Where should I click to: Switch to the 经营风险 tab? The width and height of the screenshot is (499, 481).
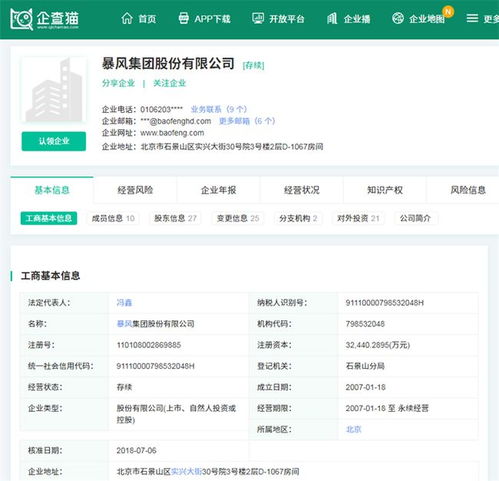pyautogui.click(x=135, y=190)
